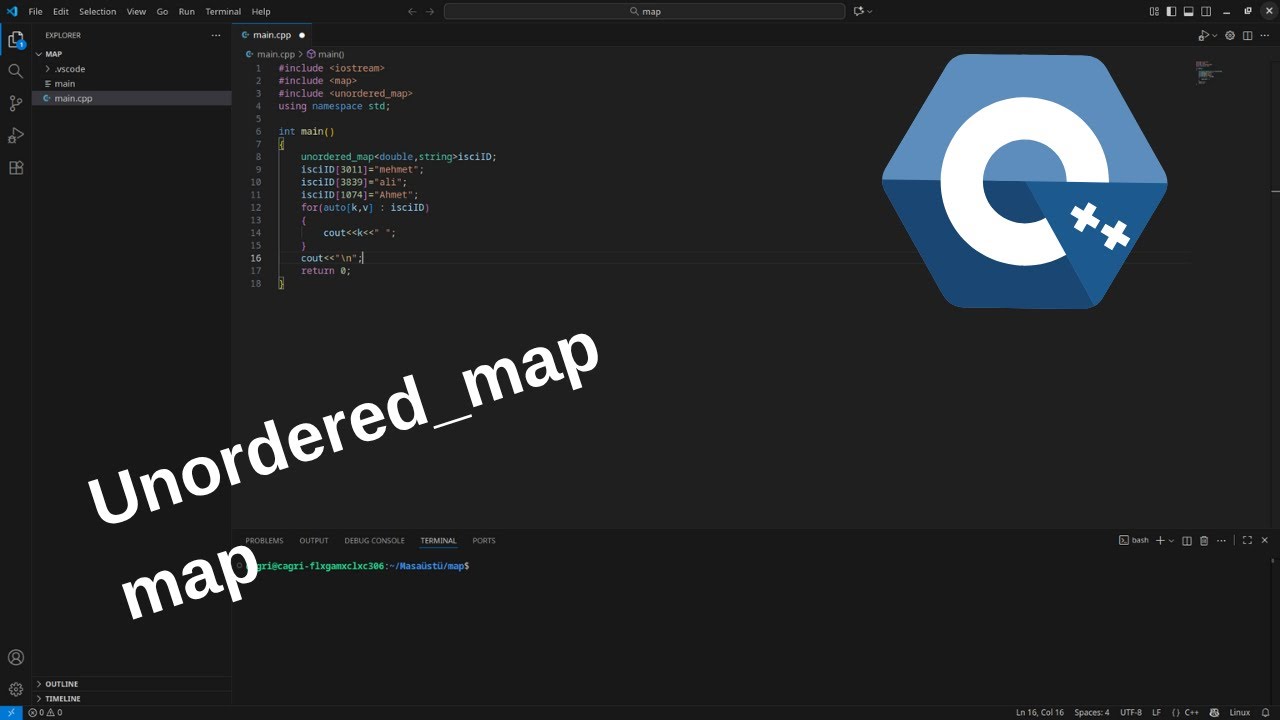Change end of line sequence LF
The image size is (1280, 720).
[x=1157, y=712]
